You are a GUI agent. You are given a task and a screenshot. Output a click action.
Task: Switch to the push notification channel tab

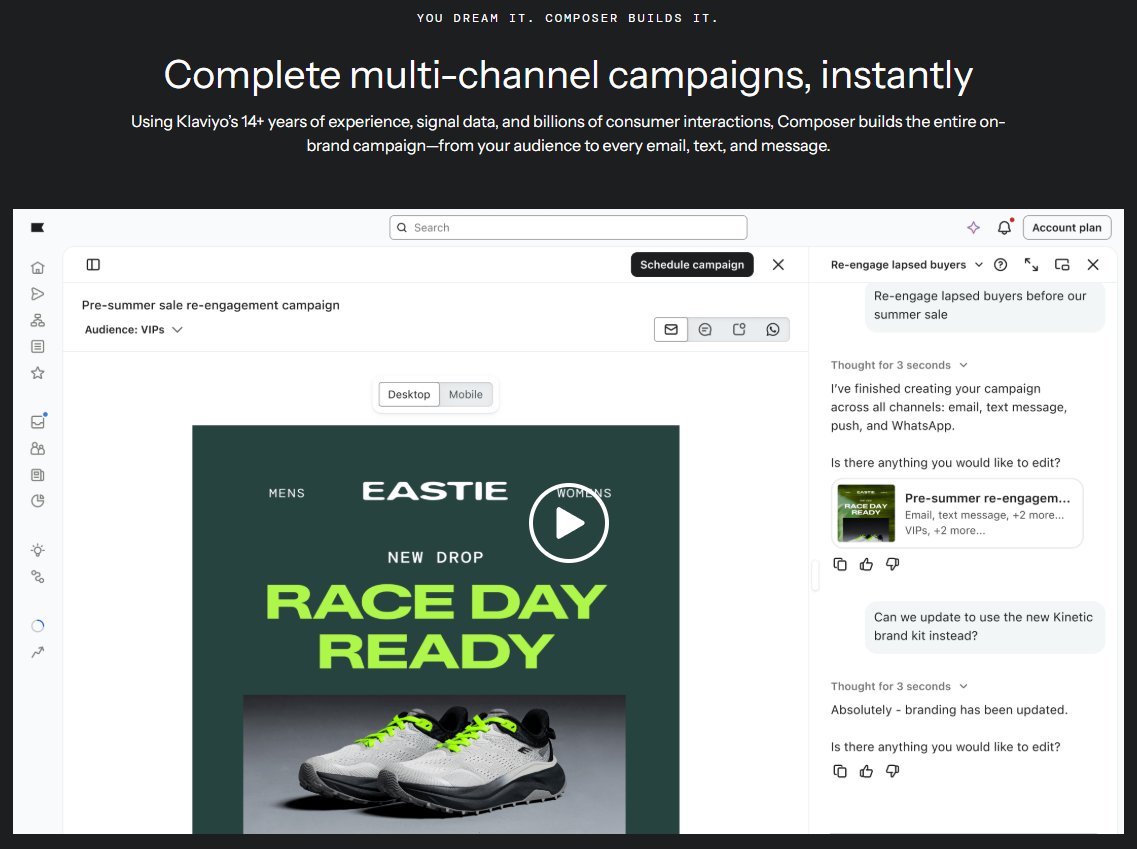point(739,329)
